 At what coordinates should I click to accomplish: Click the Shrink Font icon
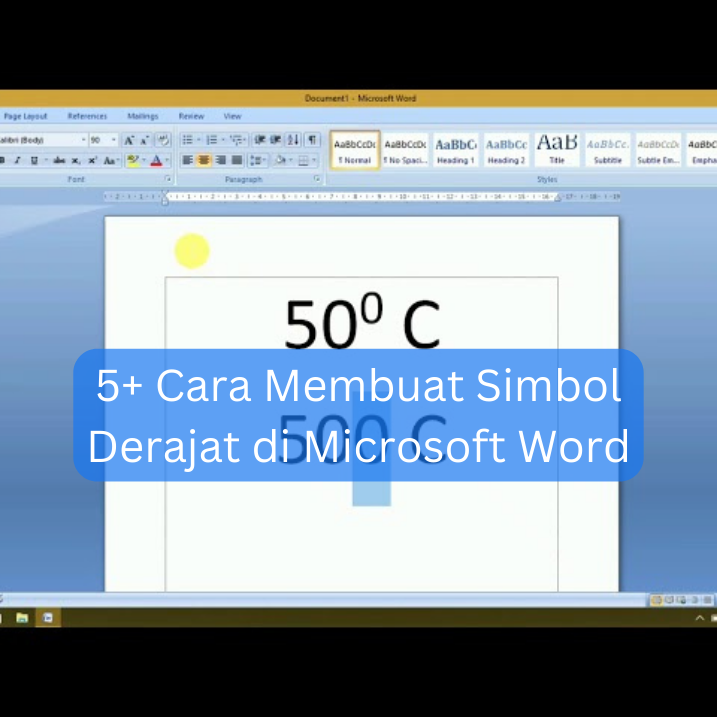pos(145,140)
